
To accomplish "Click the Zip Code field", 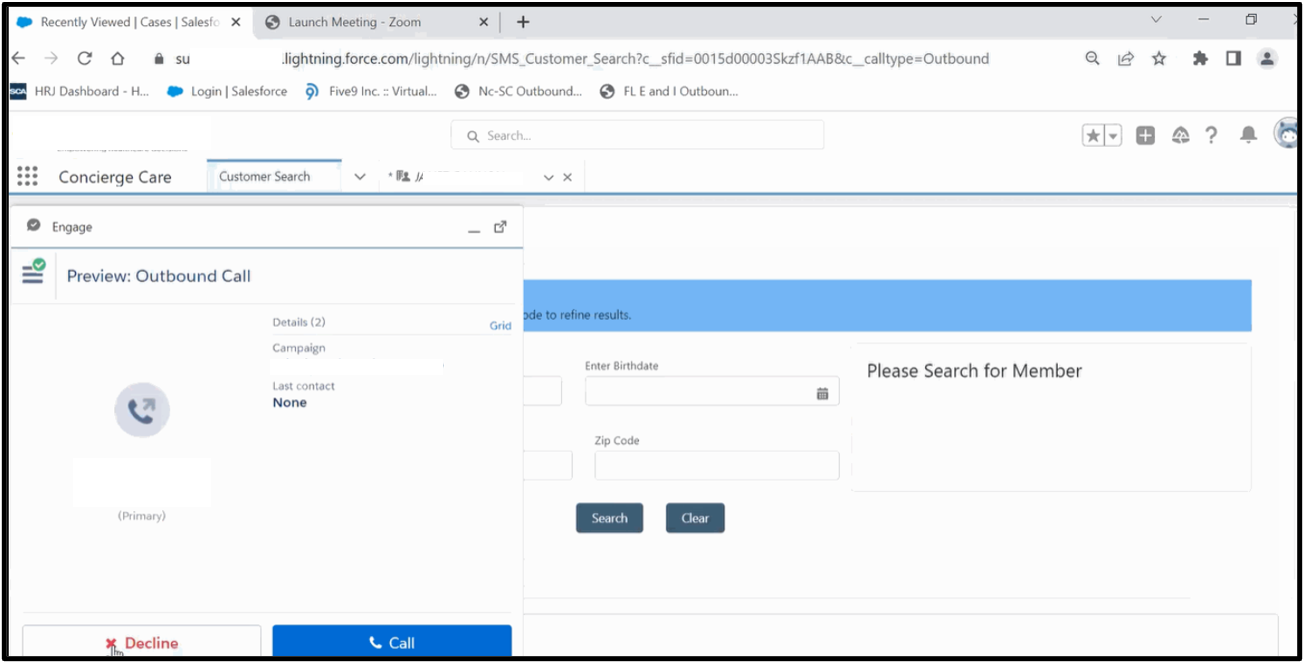I will pyautogui.click(x=717, y=466).
